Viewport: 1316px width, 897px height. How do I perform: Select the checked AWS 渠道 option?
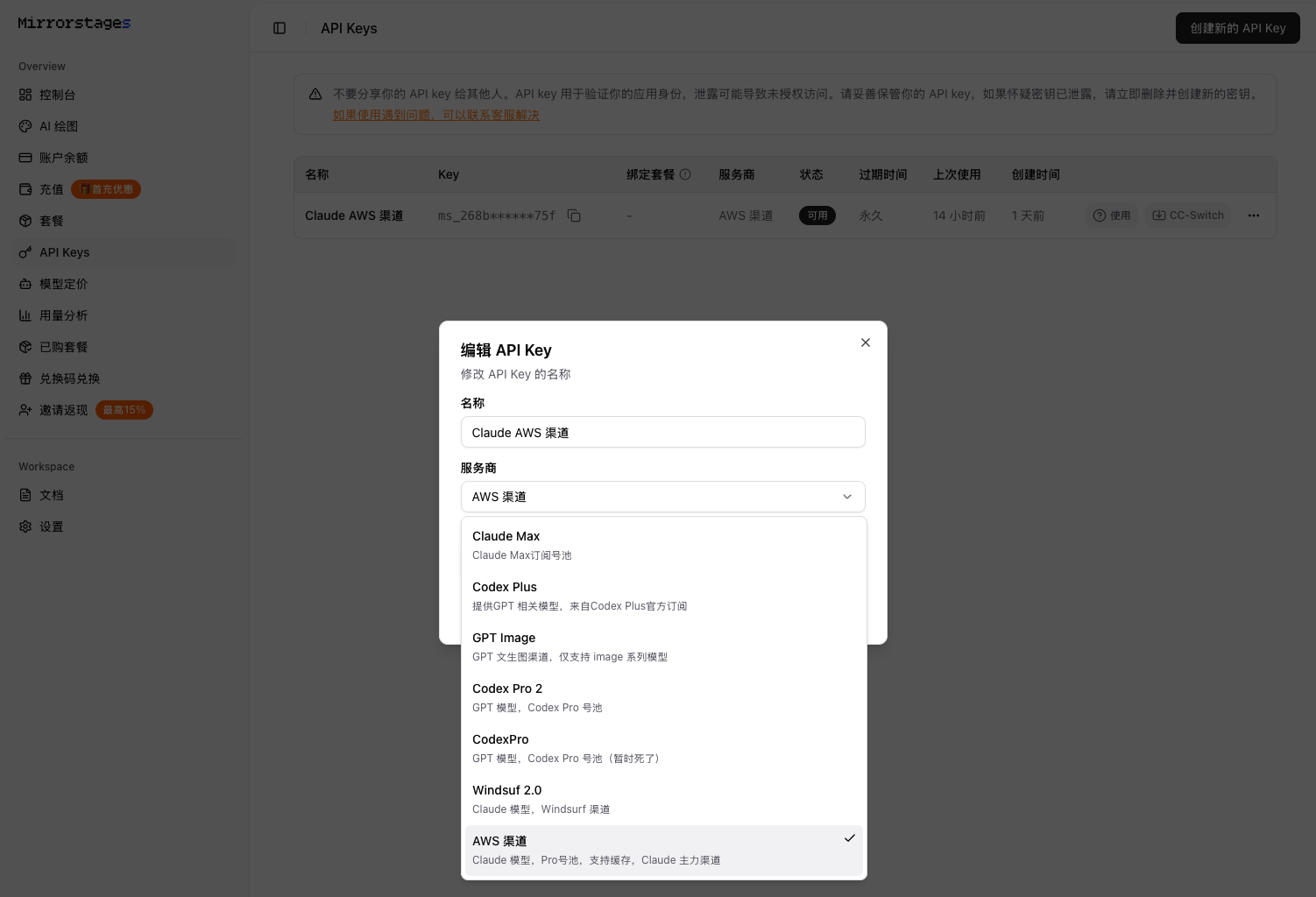coord(664,850)
